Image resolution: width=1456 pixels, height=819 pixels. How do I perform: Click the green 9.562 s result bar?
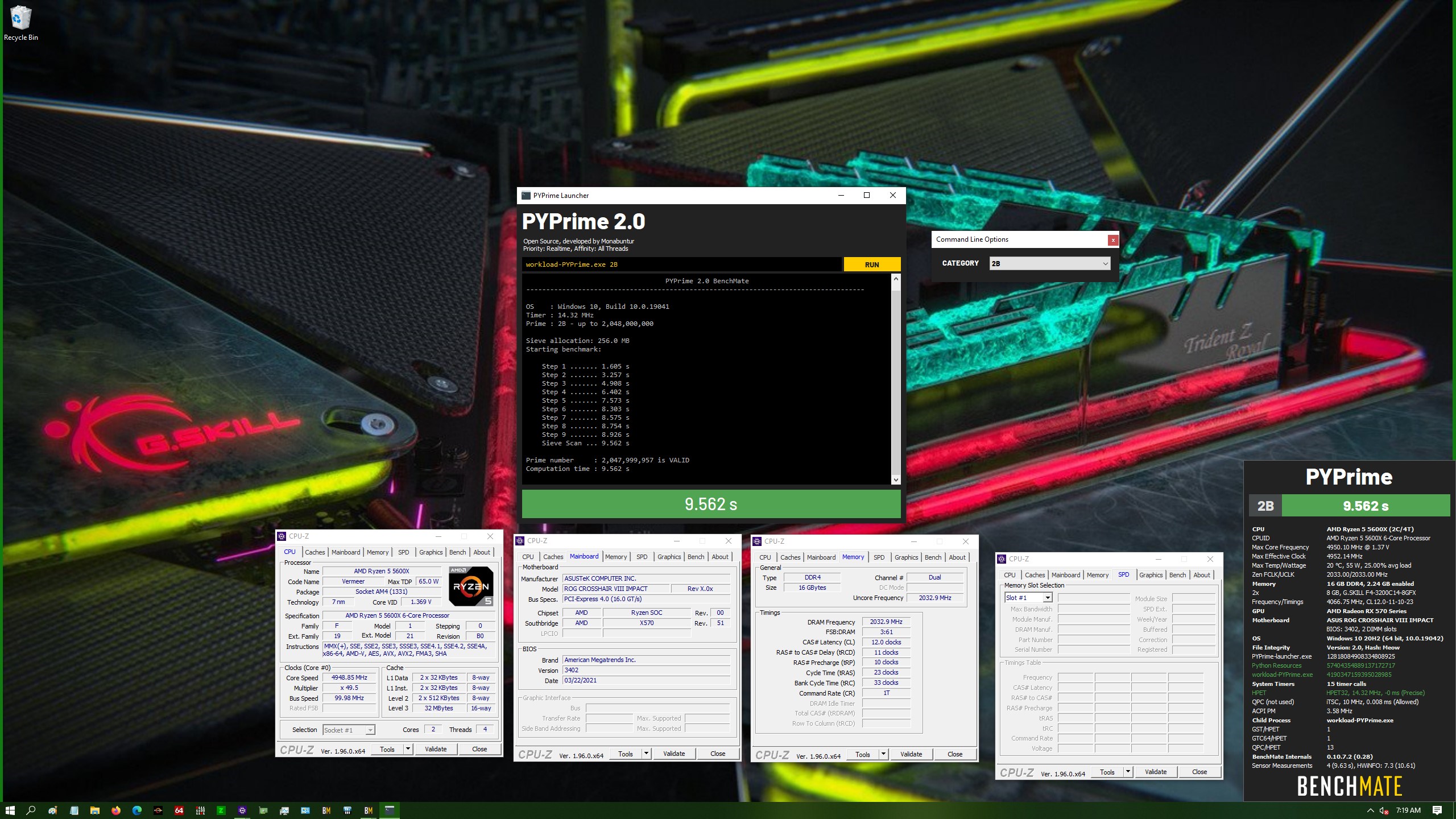[711, 504]
